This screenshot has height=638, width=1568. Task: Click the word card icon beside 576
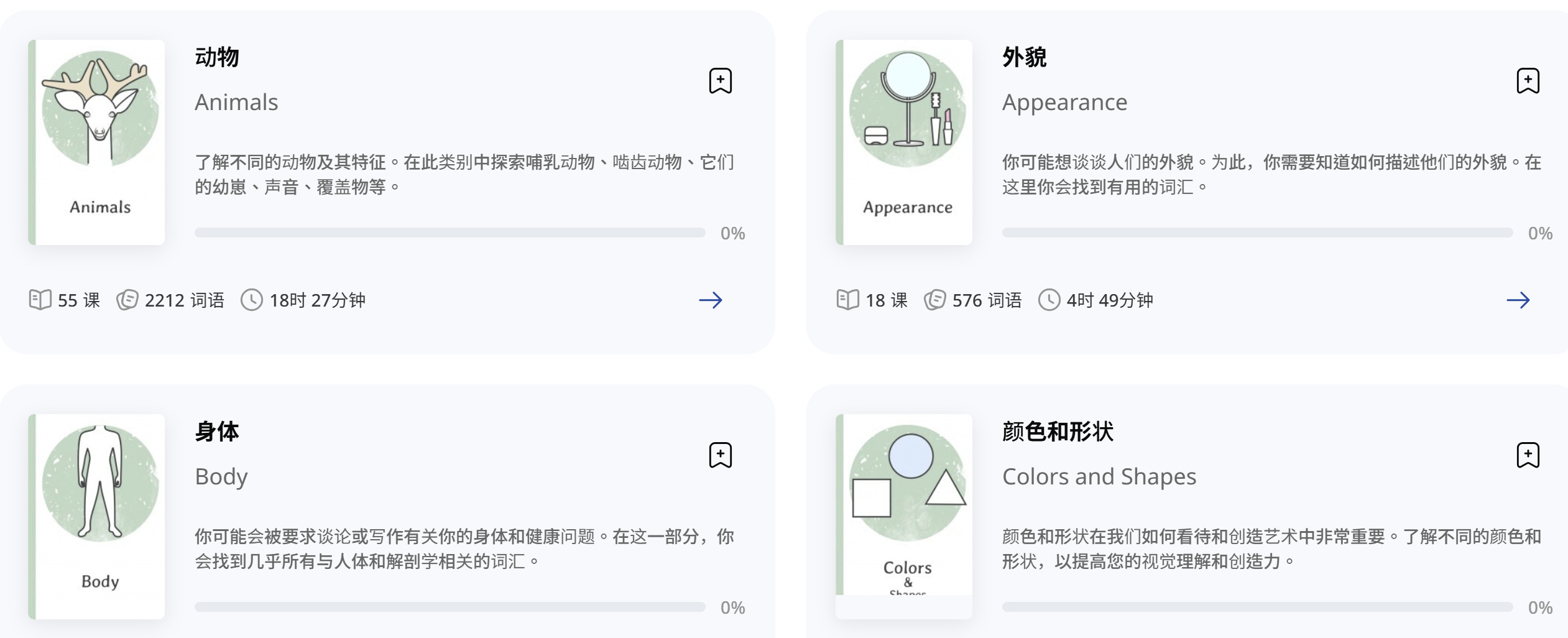934,300
